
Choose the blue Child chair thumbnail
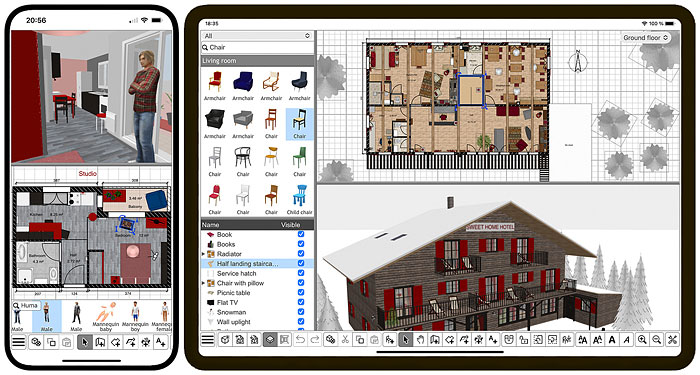pos(300,200)
